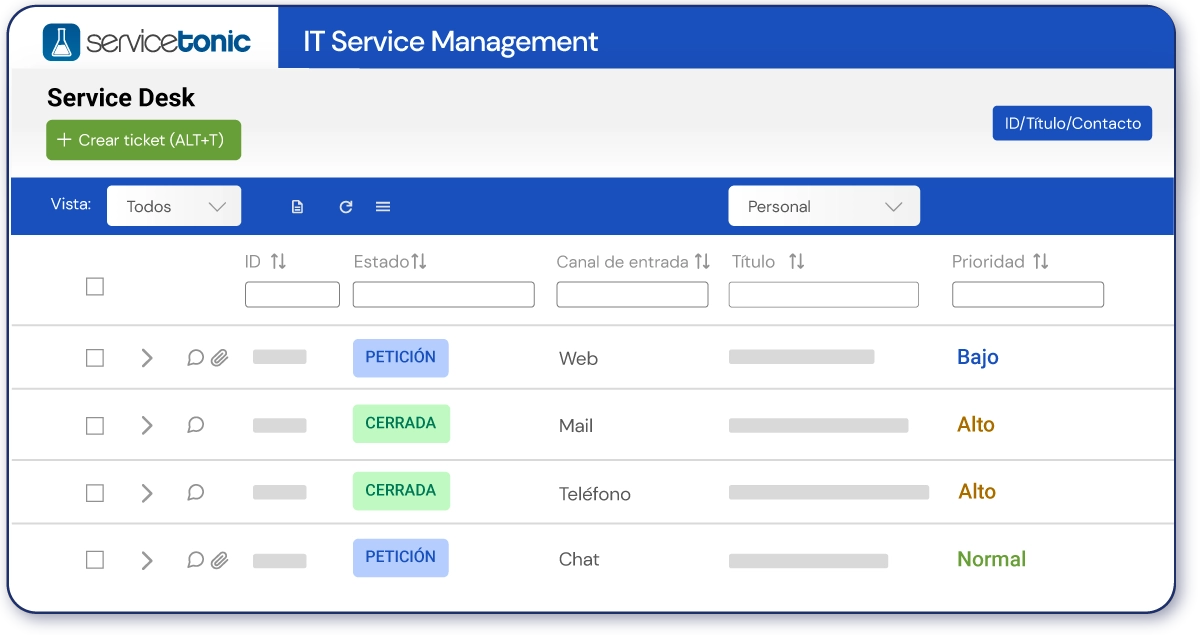Screen dimensions: 1200x635
Task: Open the Vista Todos dropdown
Action: 174,206
